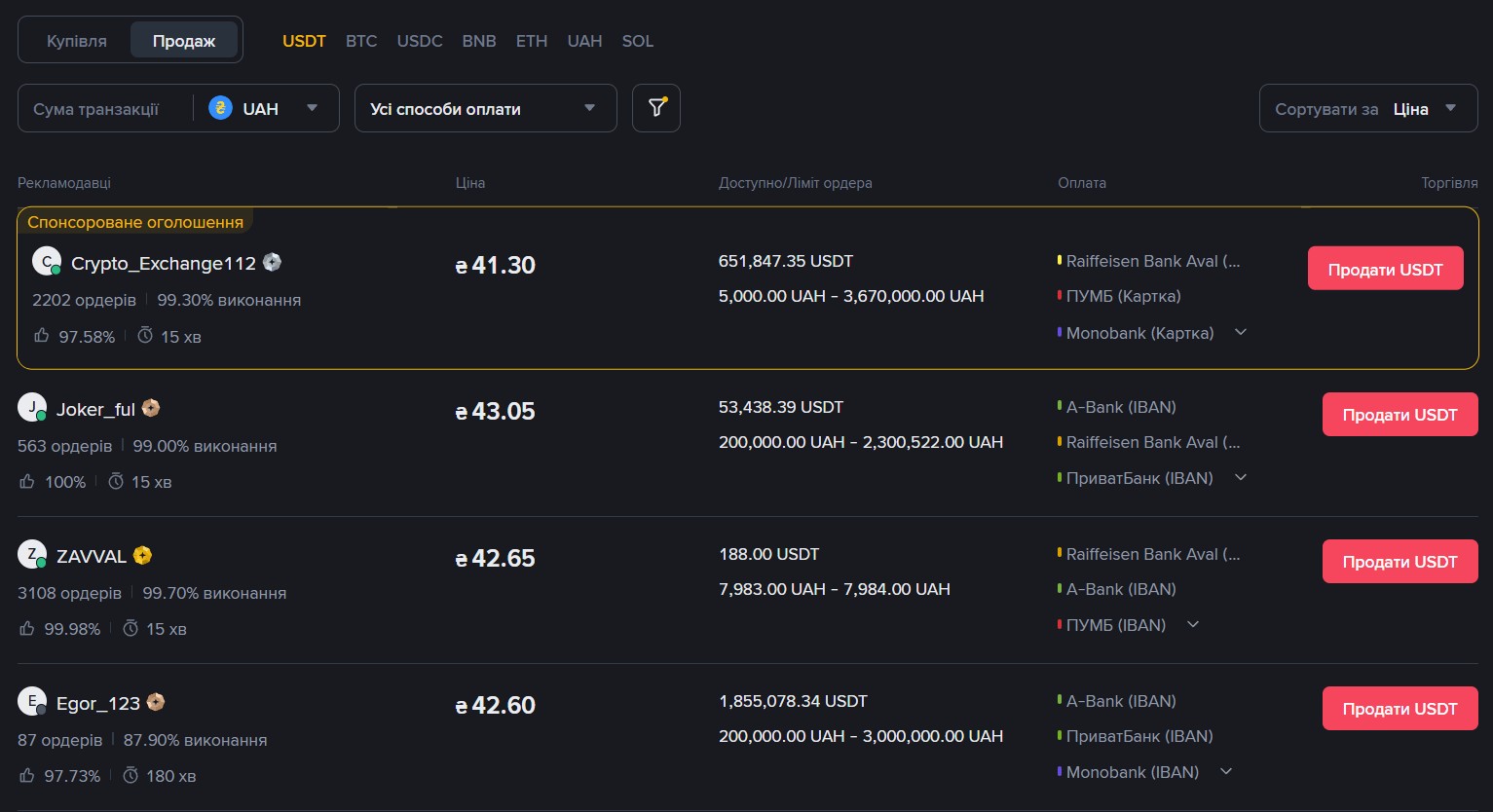Click the timer icon in ZAVVAL row
The height and width of the screenshot is (812, 1493).
131,628
